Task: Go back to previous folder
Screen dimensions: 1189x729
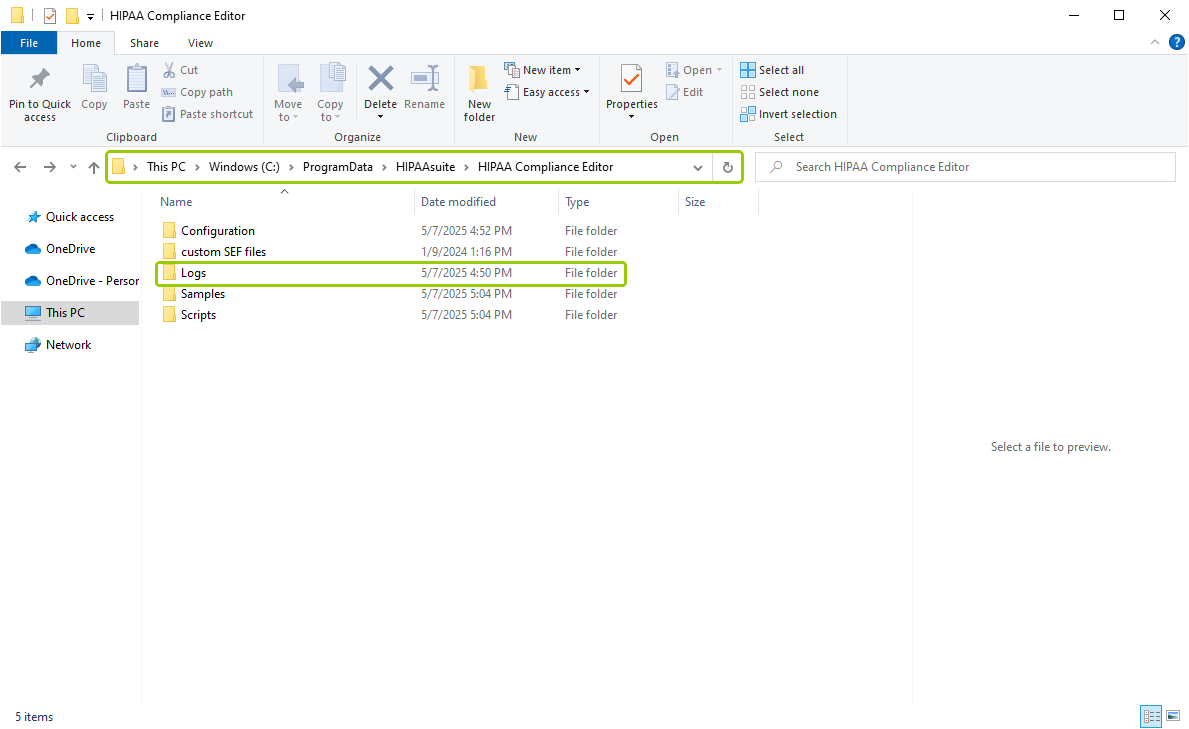Action: (x=20, y=167)
